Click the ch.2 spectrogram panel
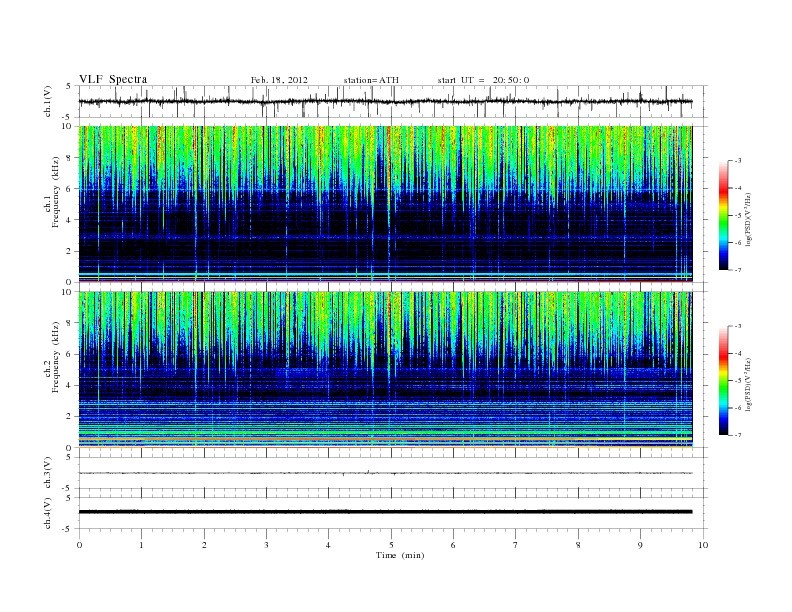Screen dimensions: 792x612 [385, 369]
